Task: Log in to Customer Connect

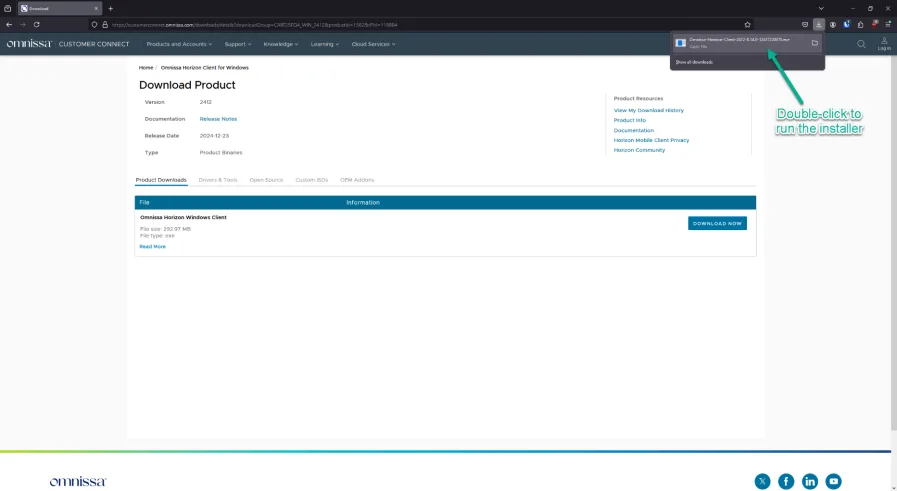Action: 884,43
